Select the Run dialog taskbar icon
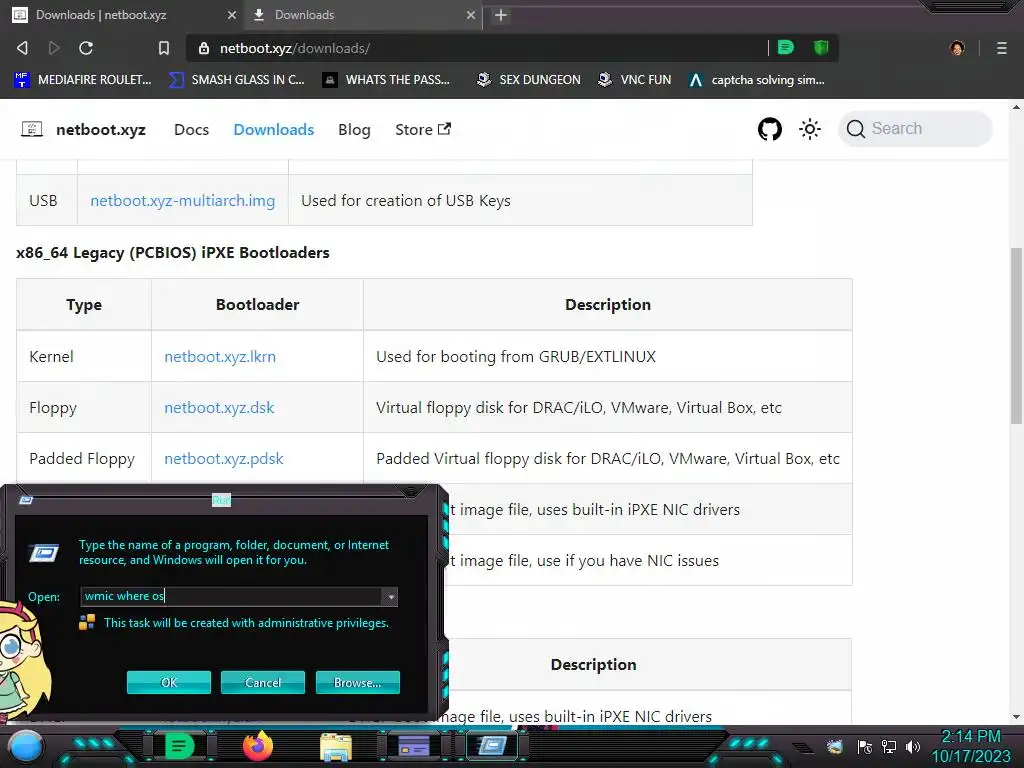Screen dimensions: 1024x768 492,746
